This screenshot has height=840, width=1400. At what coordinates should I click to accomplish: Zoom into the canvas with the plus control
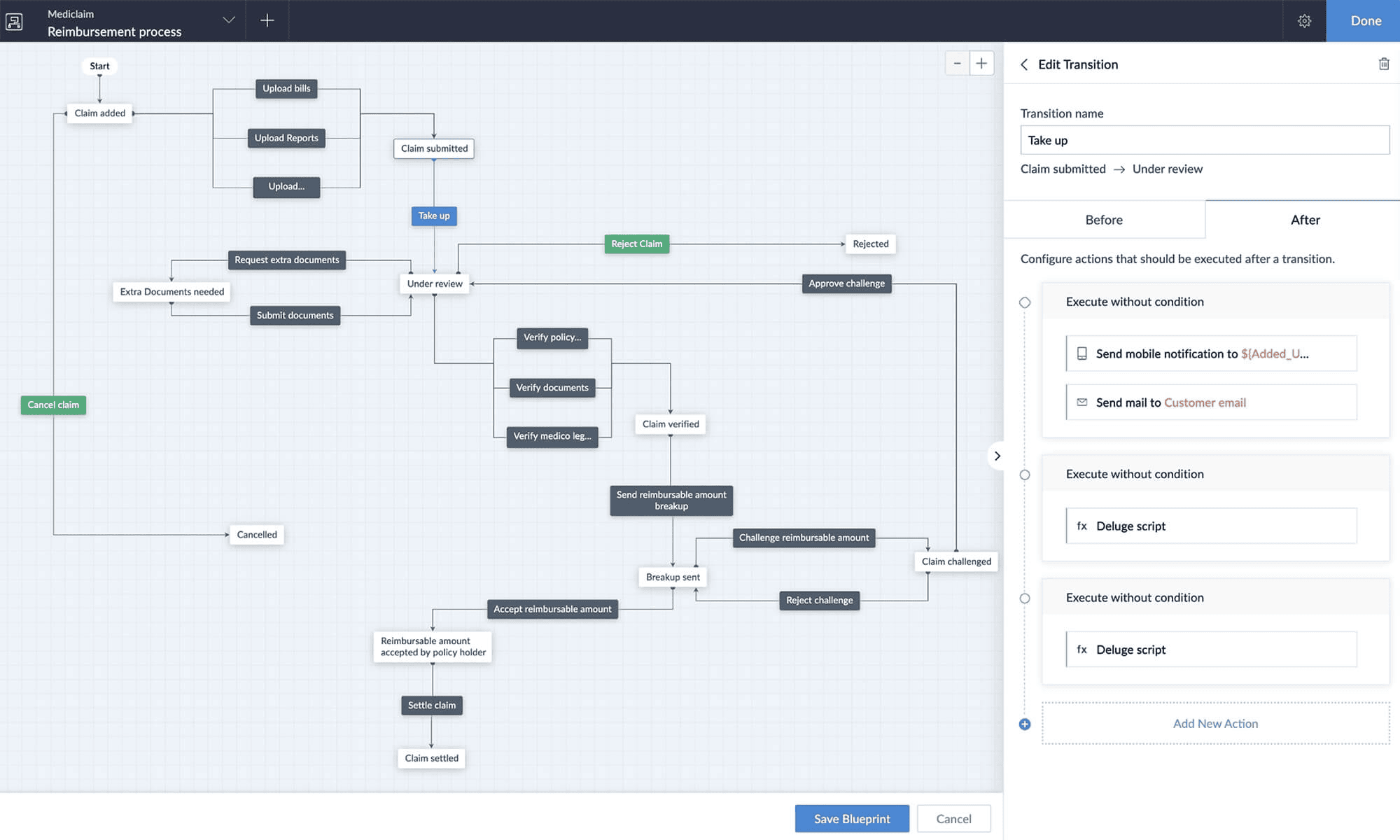[x=982, y=63]
